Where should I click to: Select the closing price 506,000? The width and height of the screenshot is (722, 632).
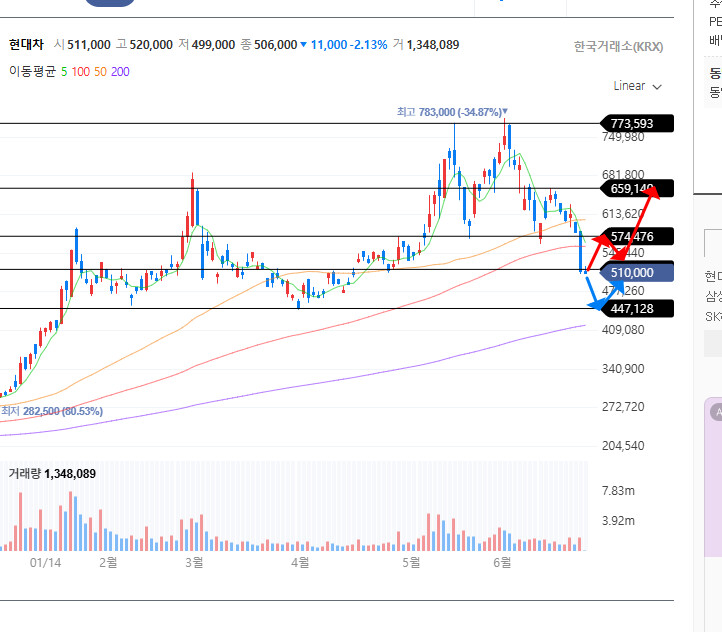point(275,45)
